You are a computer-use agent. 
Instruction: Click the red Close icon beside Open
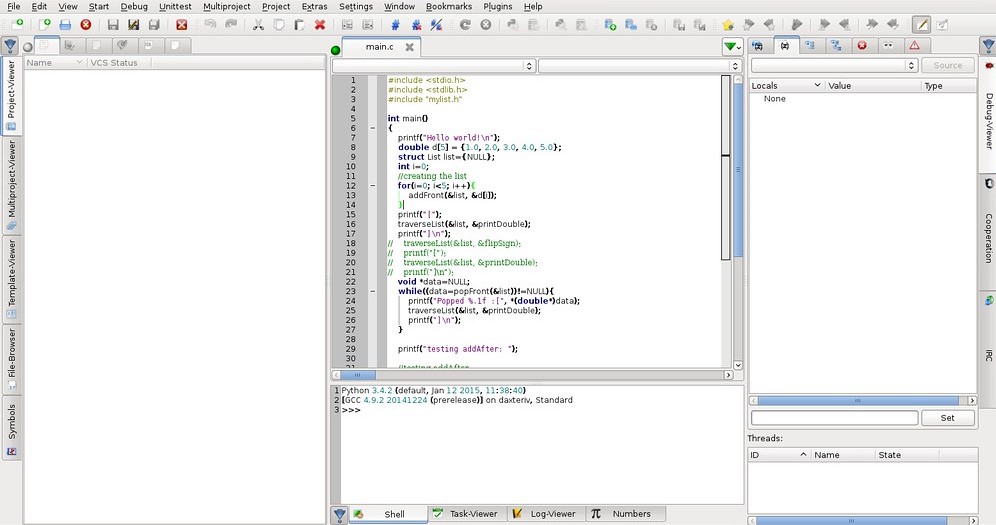(x=86, y=24)
